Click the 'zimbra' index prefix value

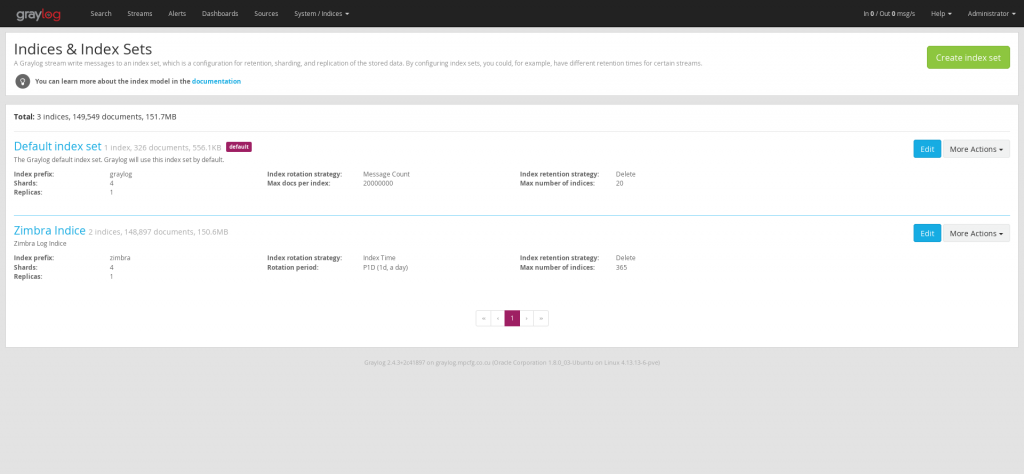click(x=120, y=258)
